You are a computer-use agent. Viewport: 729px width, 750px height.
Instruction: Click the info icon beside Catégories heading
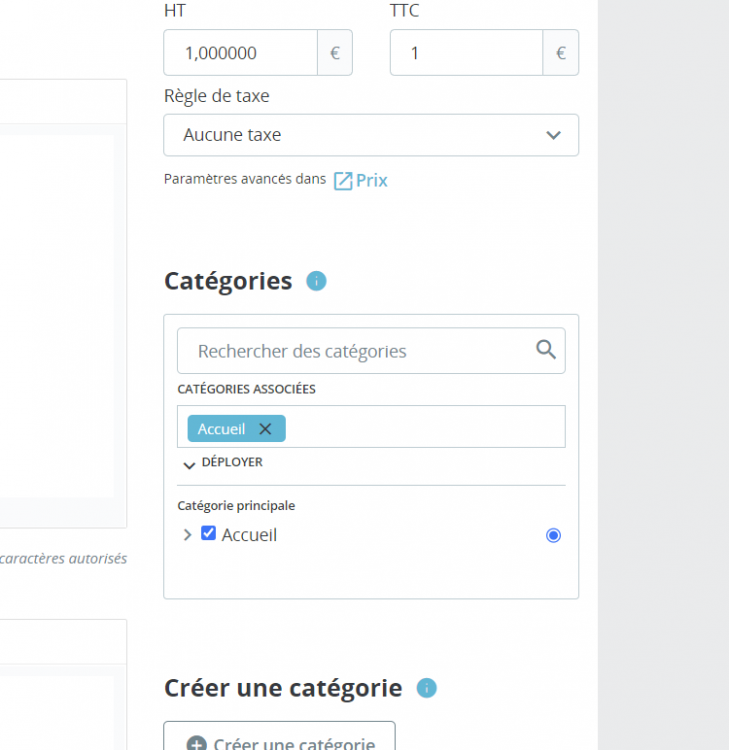coord(316,281)
